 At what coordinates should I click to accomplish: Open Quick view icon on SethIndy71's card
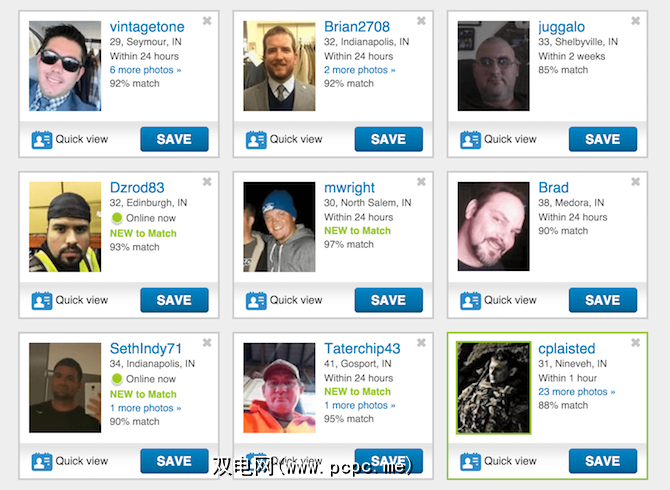(42, 462)
